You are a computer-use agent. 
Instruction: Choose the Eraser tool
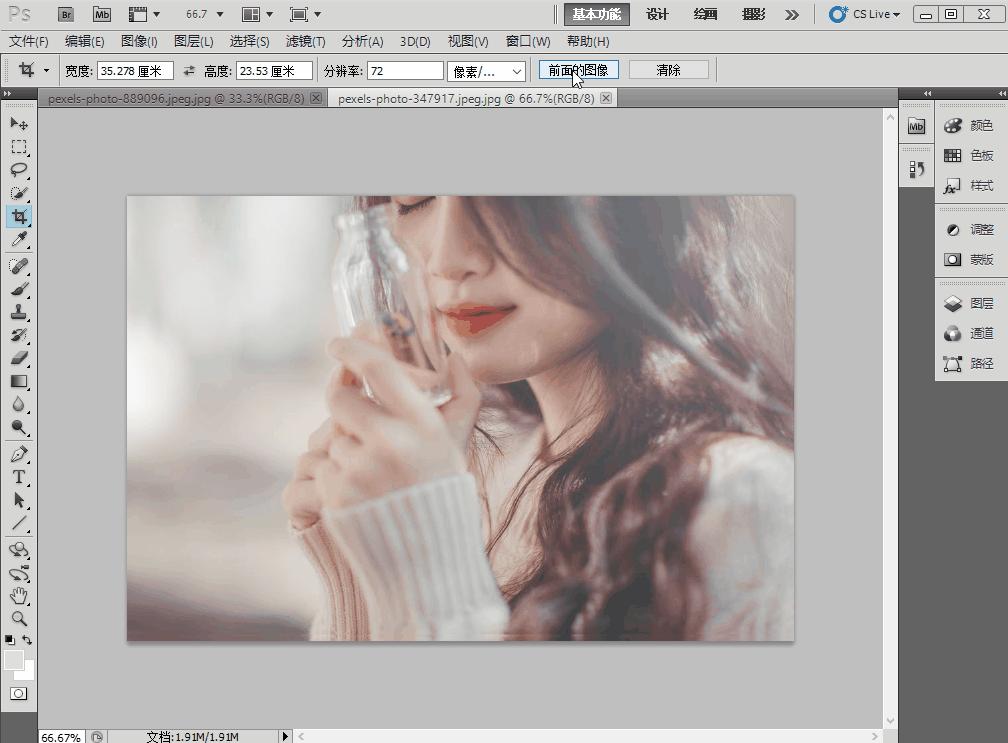point(18,358)
